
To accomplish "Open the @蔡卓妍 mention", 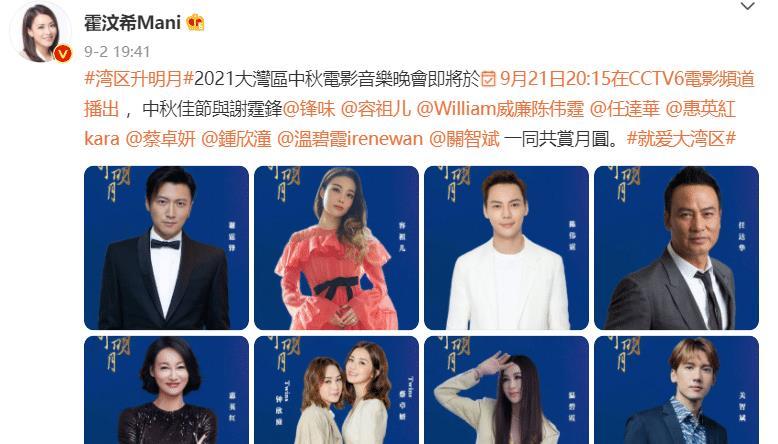I will [160, 138].
